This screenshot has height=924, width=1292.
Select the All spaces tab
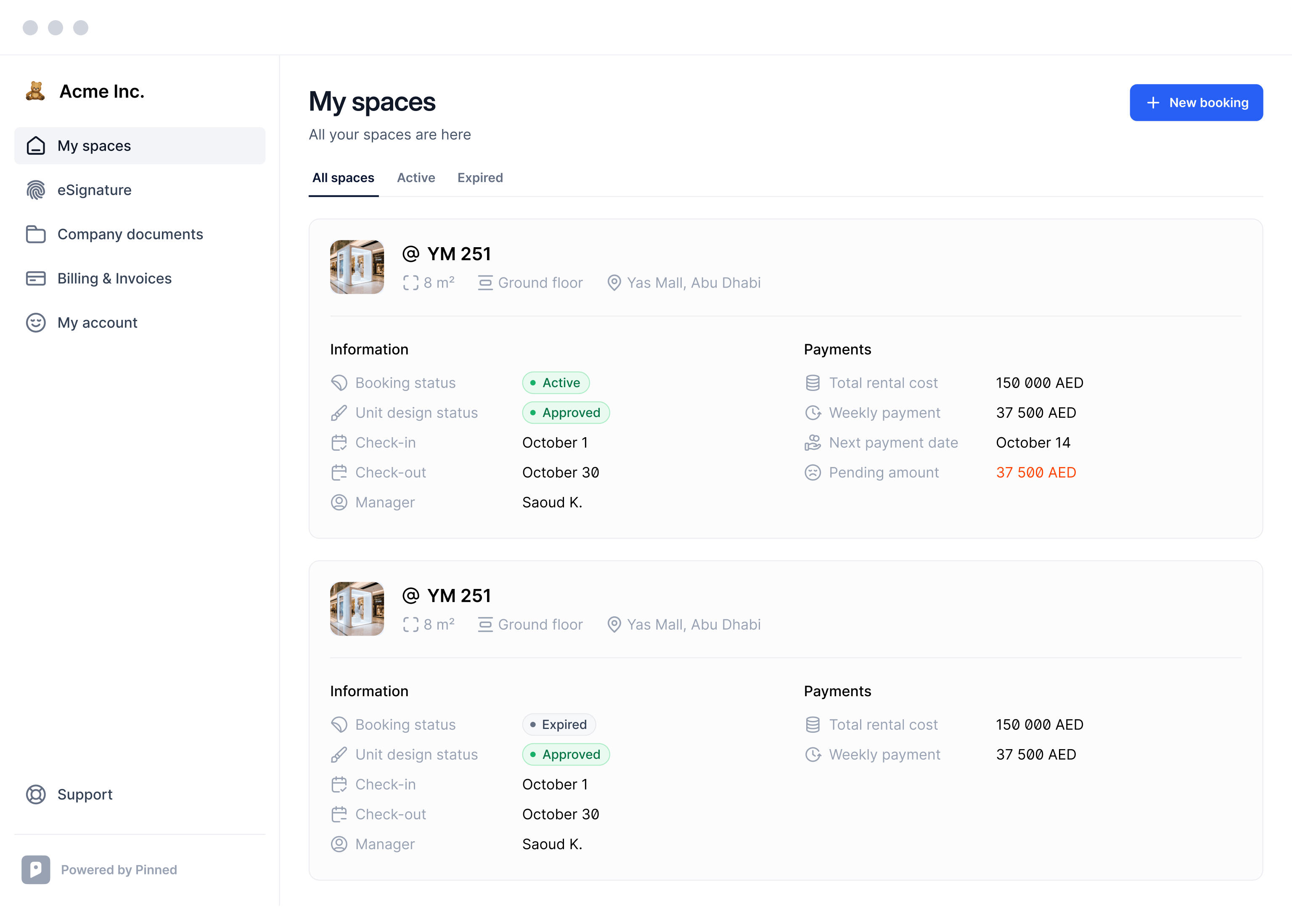343,177
